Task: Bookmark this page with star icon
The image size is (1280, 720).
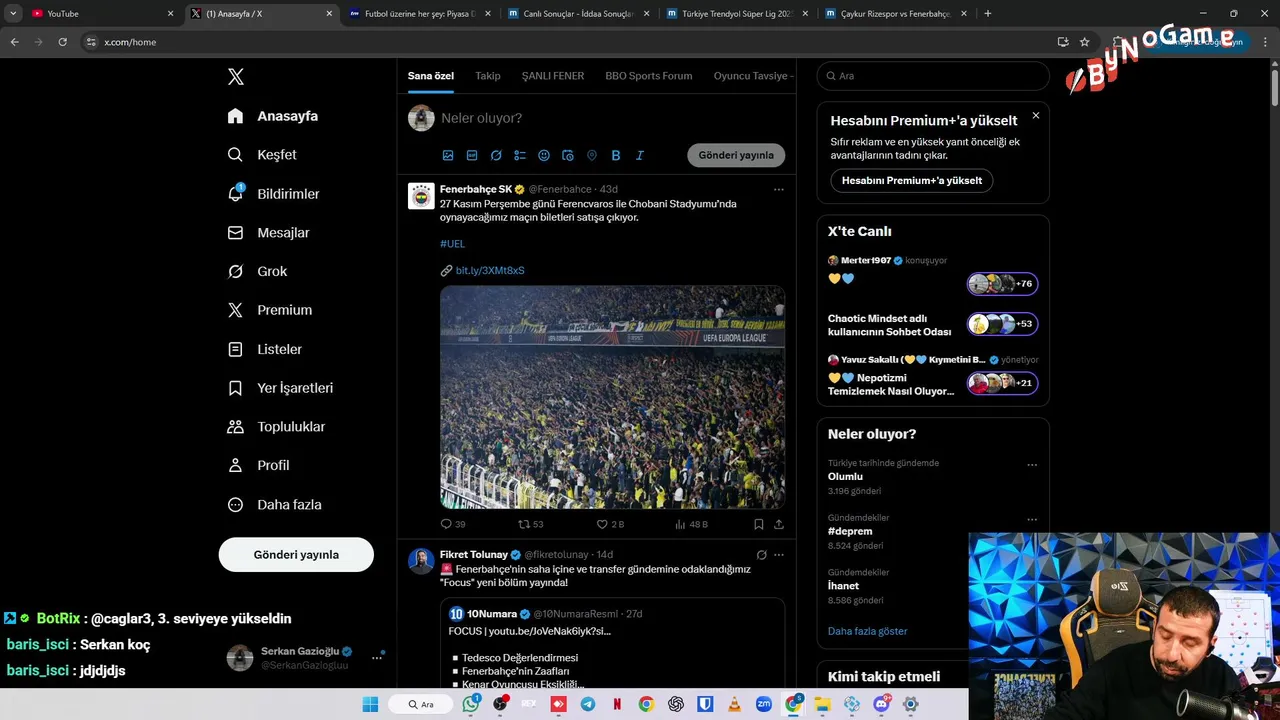Action: point(1084,42)
